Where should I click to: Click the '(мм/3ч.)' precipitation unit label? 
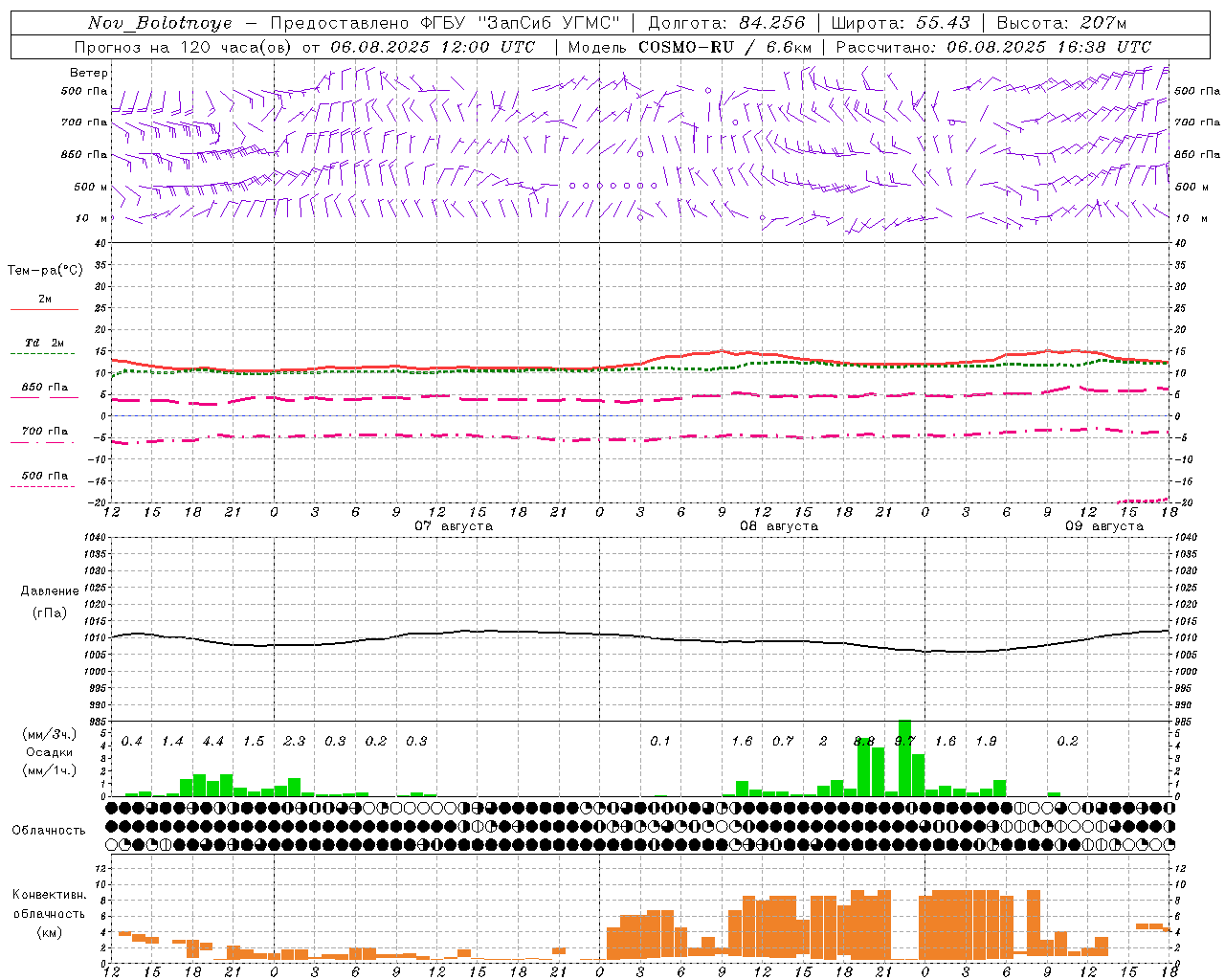[49, 734]
